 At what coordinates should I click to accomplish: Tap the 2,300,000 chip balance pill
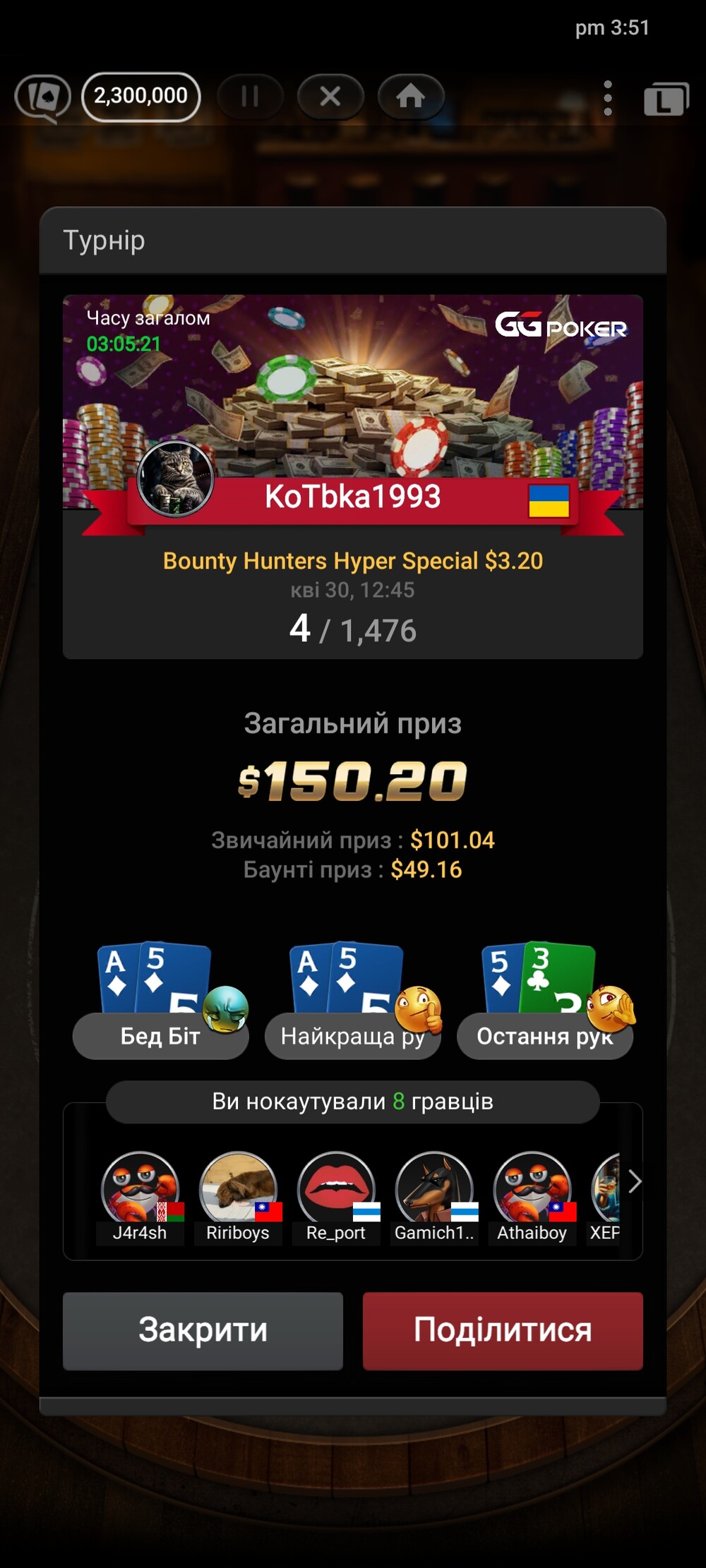(x=141, y=96)
